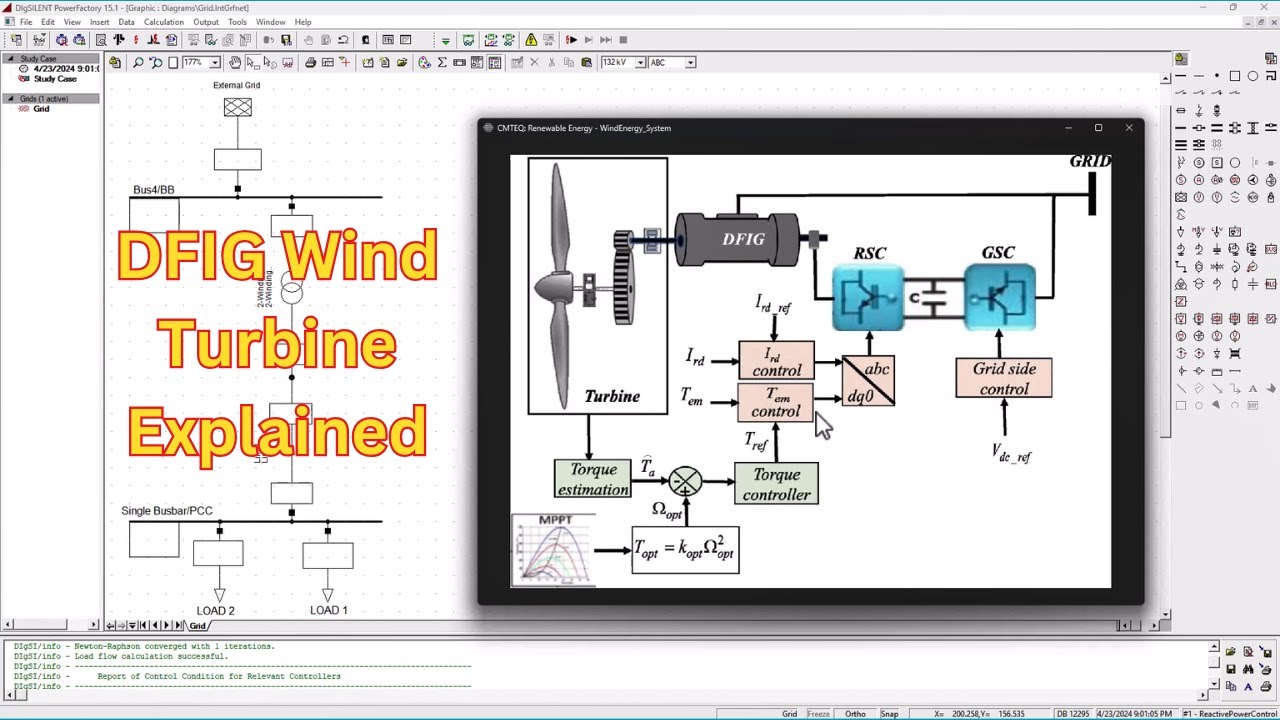Viewport: 1280px width, 720px height.
Task: Click the blue 'A' font icon in output toolbar
Action: click(x=1248, y=687)
